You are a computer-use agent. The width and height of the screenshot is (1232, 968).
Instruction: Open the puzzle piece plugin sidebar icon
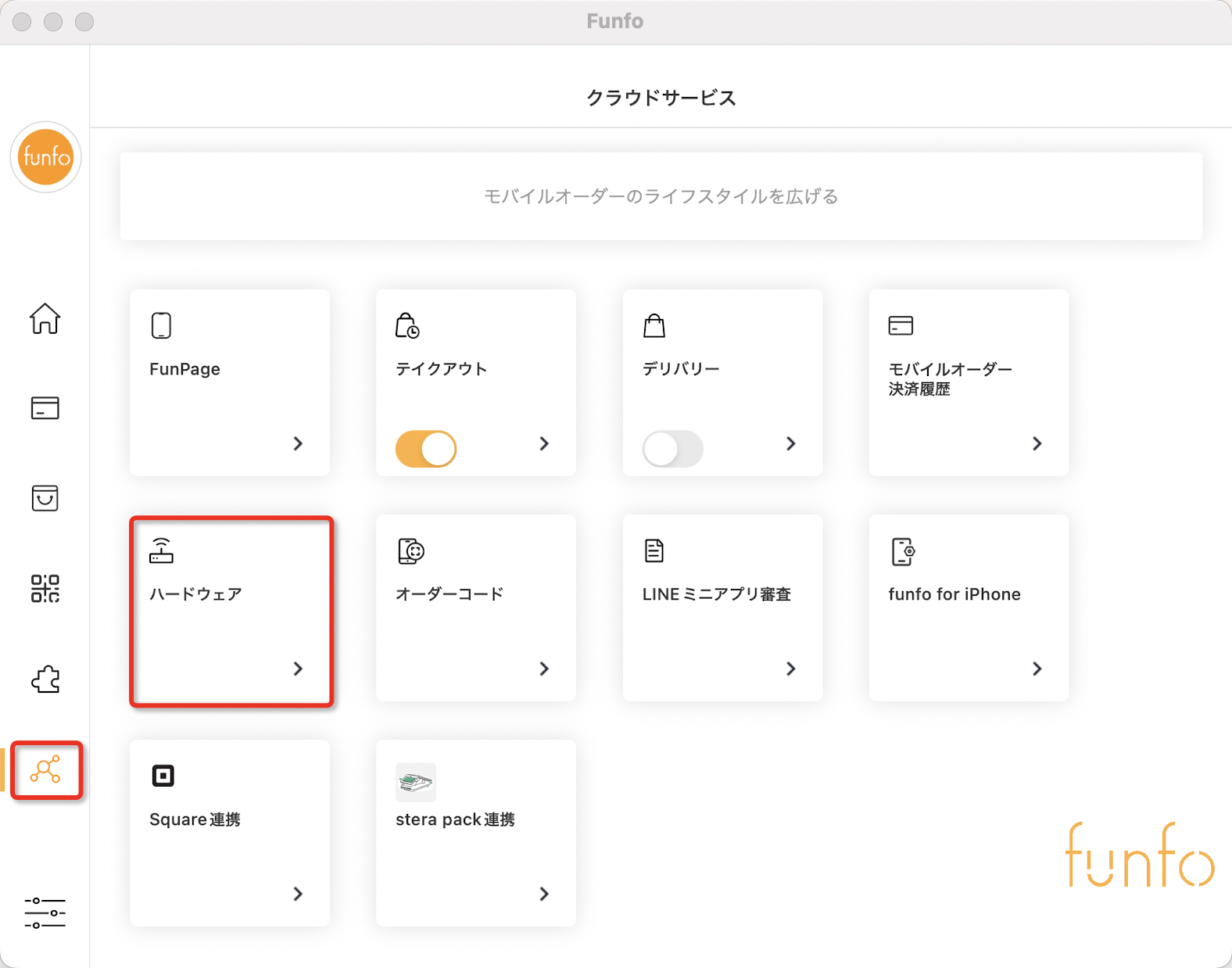click(45, 679)
